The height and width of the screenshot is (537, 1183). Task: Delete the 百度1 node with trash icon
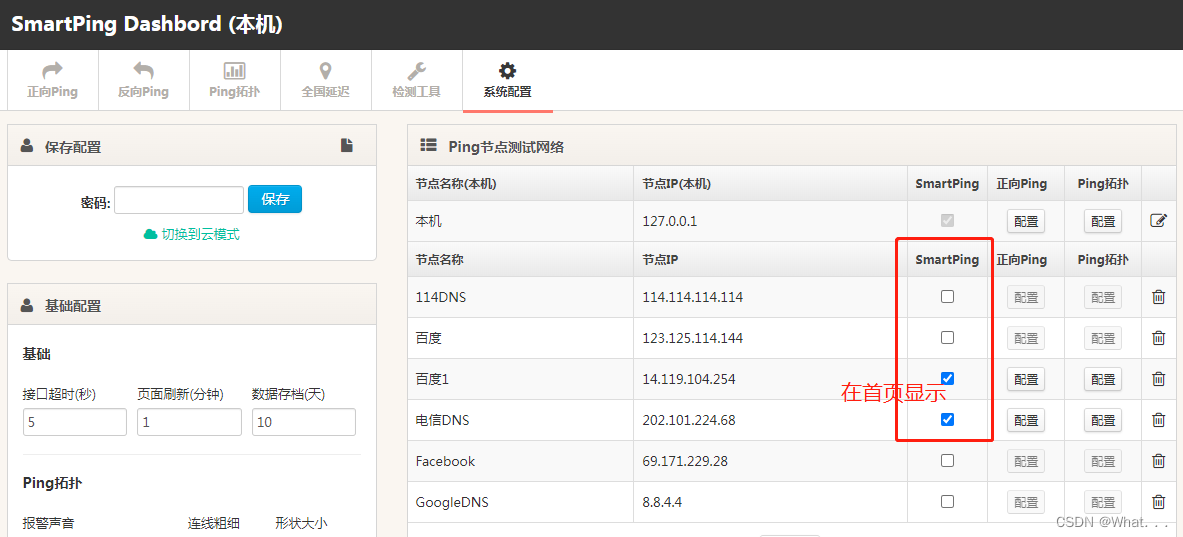1159,378
